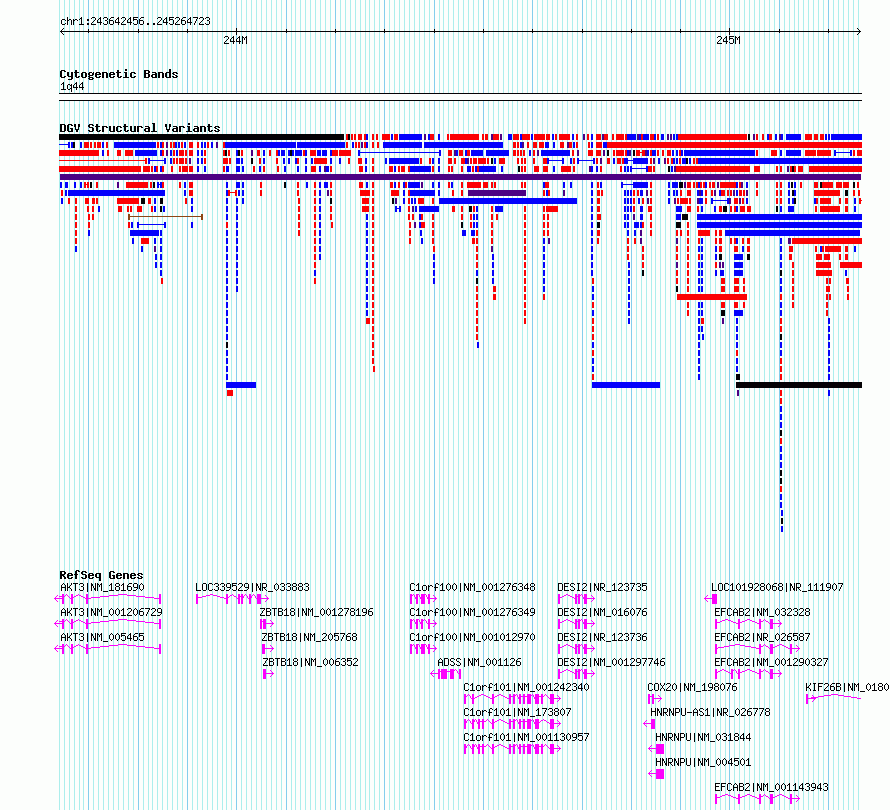
Task: Click the ADSS gene glyph with left arrow
Action: click(446, 674)
